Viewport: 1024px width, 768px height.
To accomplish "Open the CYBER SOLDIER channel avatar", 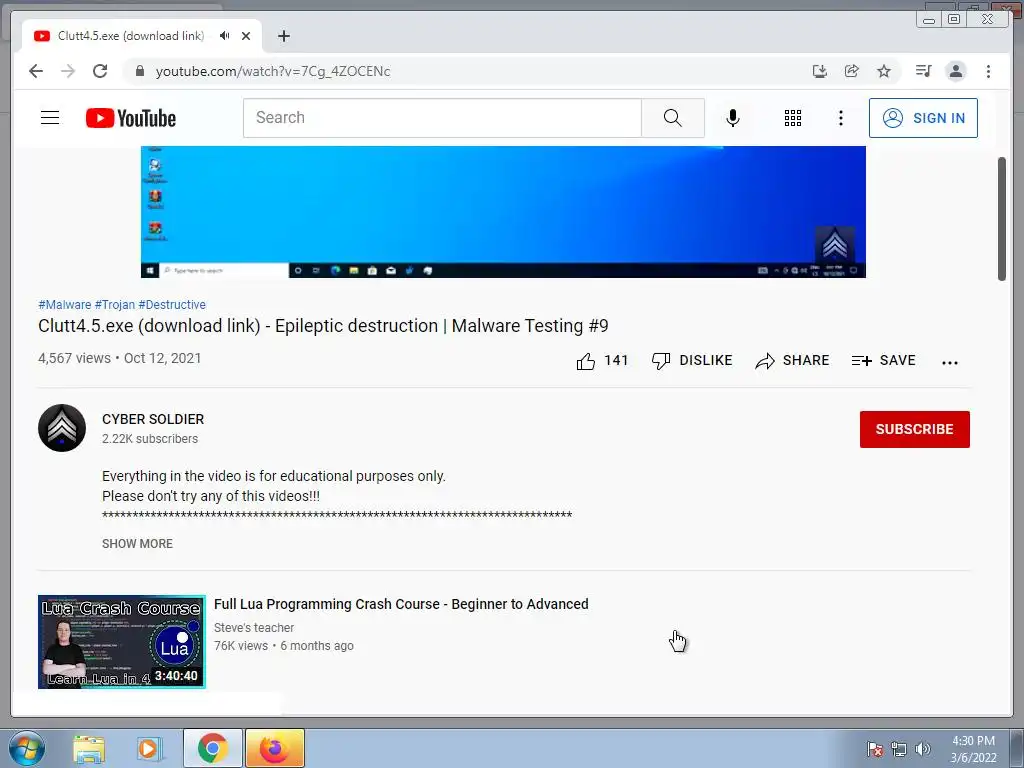I will 62,428.
